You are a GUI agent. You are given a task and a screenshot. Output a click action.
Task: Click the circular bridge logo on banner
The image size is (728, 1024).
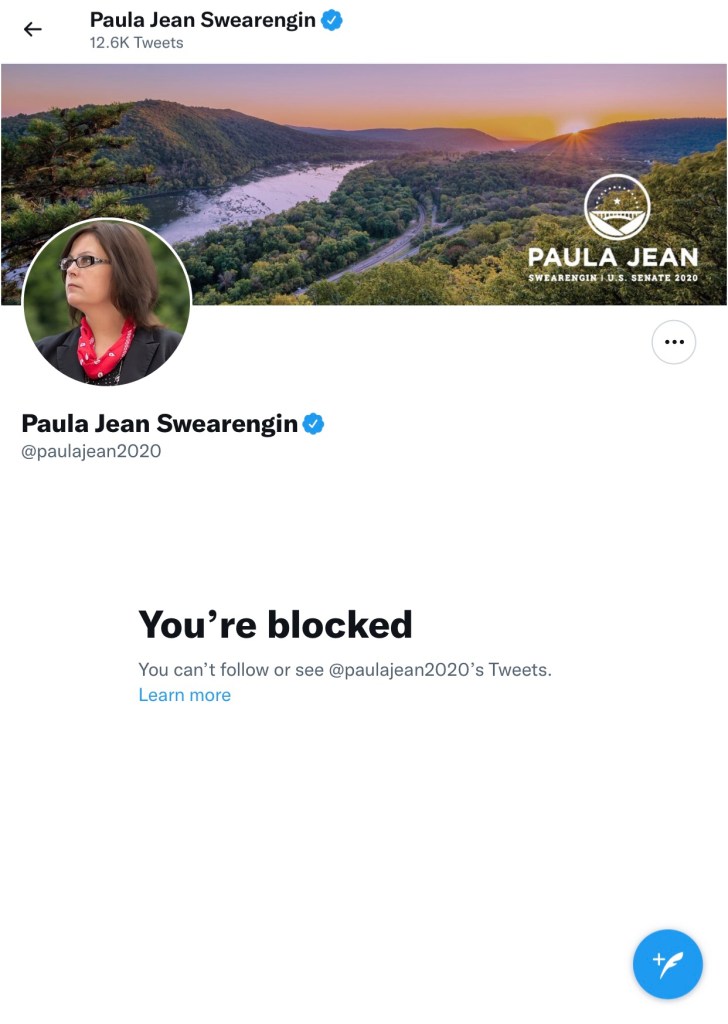(617, 208)
